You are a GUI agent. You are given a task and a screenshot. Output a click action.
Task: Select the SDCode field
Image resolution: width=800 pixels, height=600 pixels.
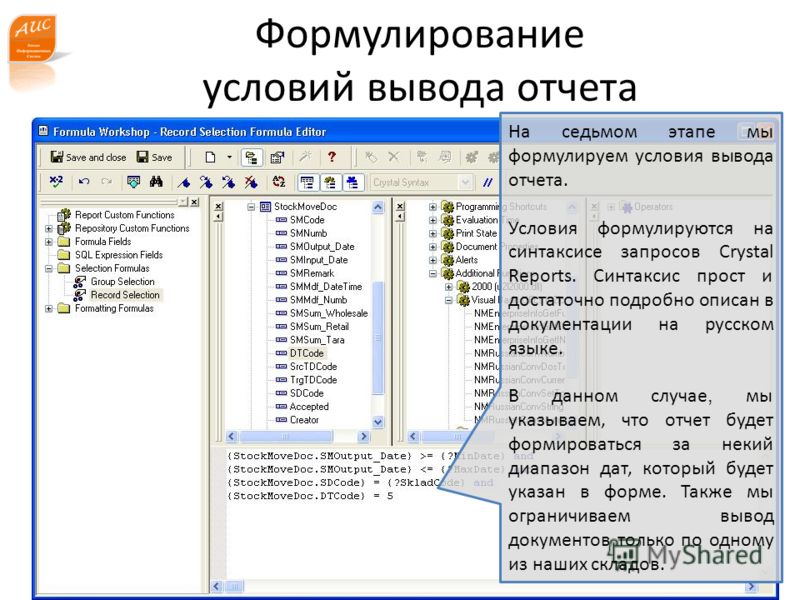(x=307, y=393)
